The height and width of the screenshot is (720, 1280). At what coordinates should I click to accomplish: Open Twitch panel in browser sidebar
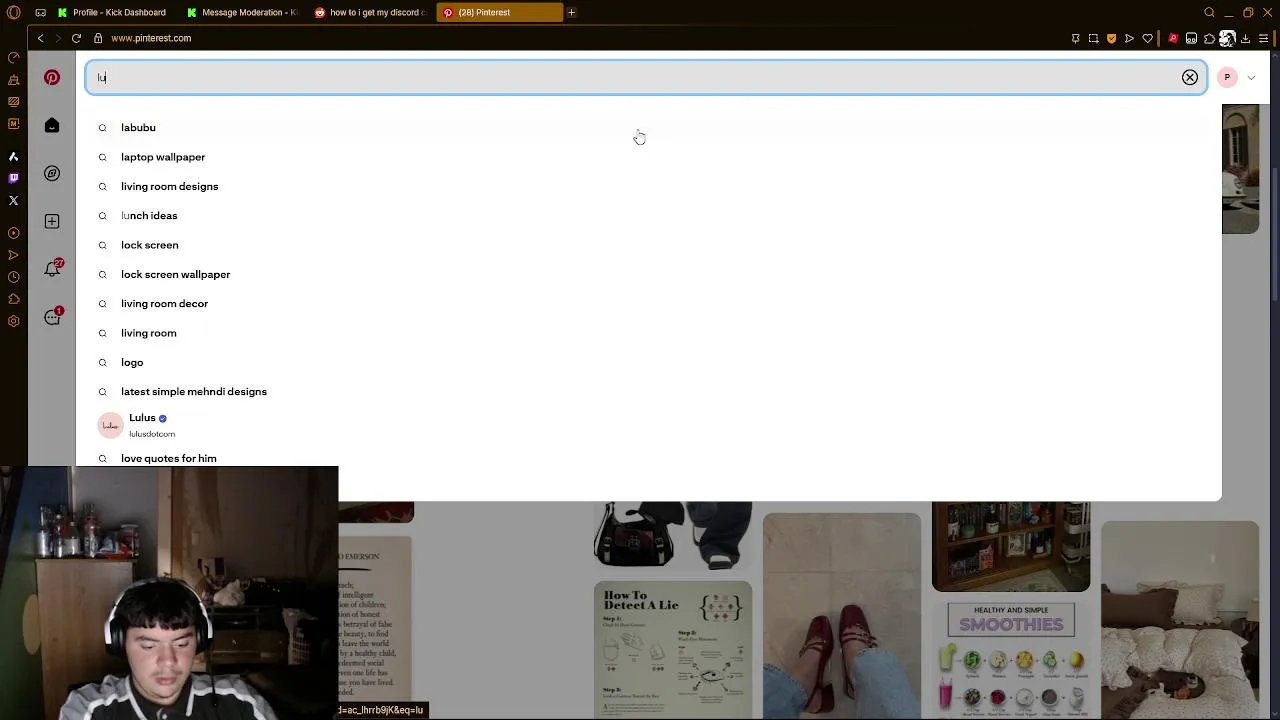click(x=13, y=178)
